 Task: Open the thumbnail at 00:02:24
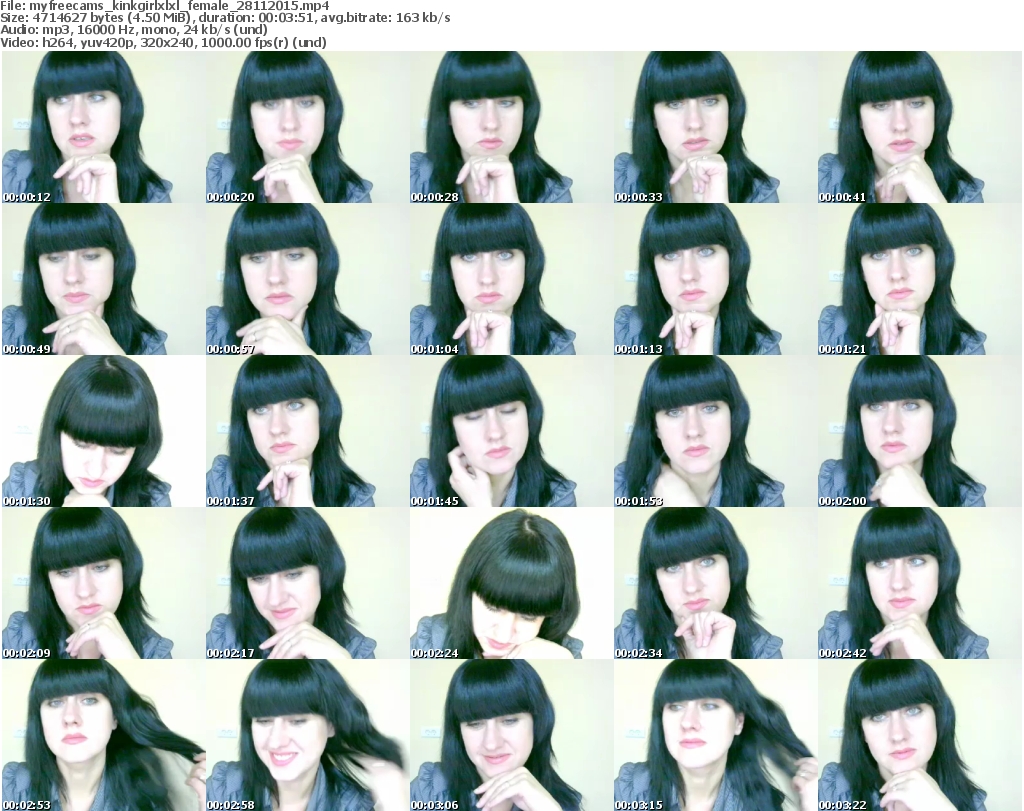pos(511,583)
